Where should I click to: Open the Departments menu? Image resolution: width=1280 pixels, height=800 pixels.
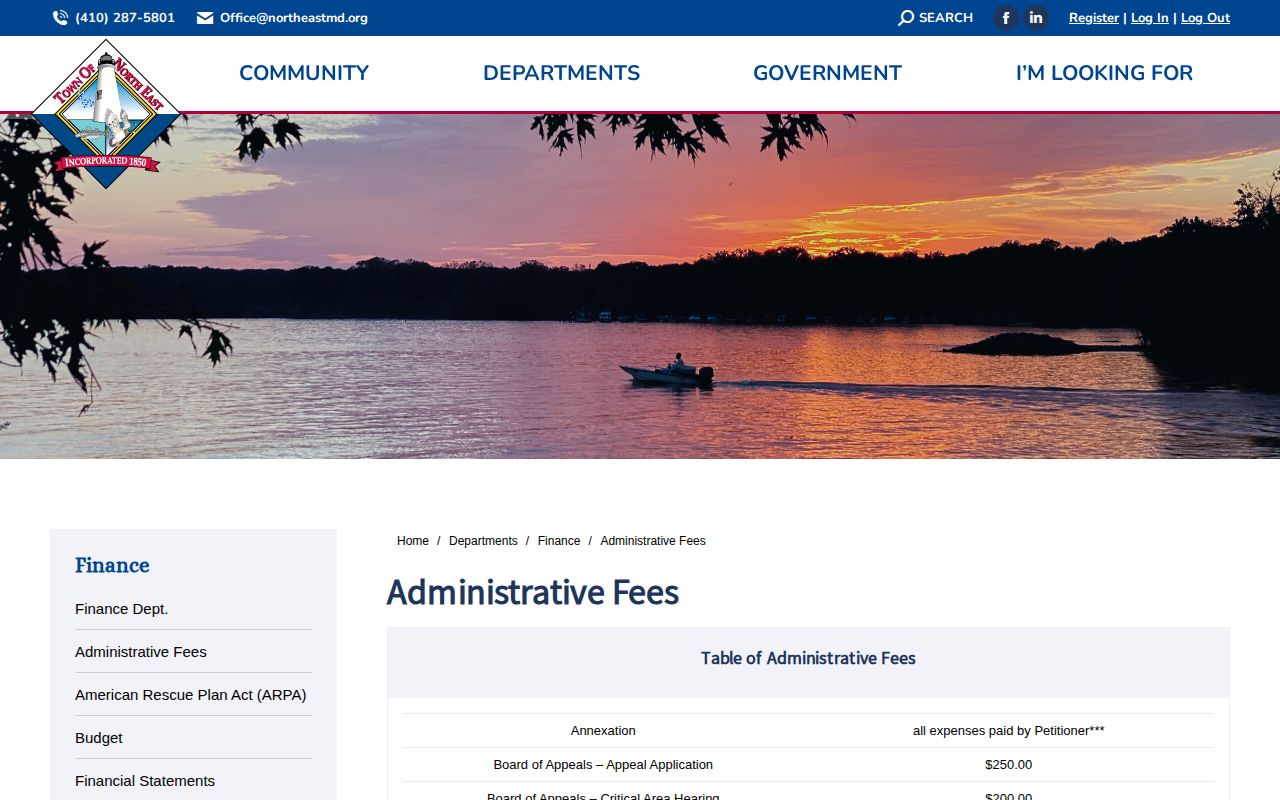point(561,73)
